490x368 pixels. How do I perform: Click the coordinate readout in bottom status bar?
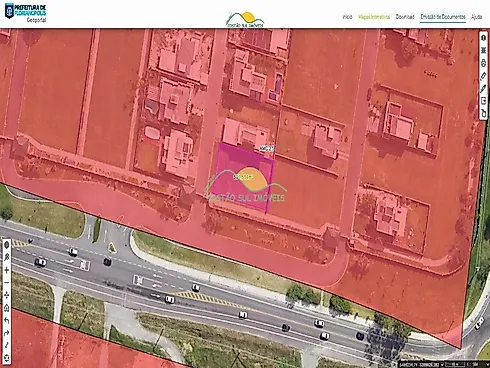pos(419,365)
